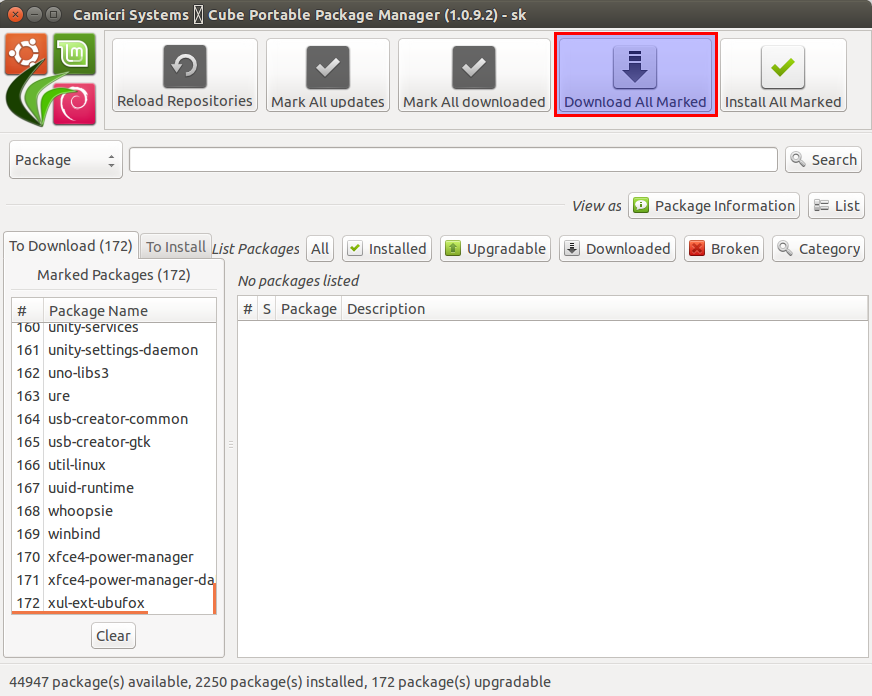Select whoopsie package row
The width and height of the screenshot is (872, 696).
click(x=114, y=510)
